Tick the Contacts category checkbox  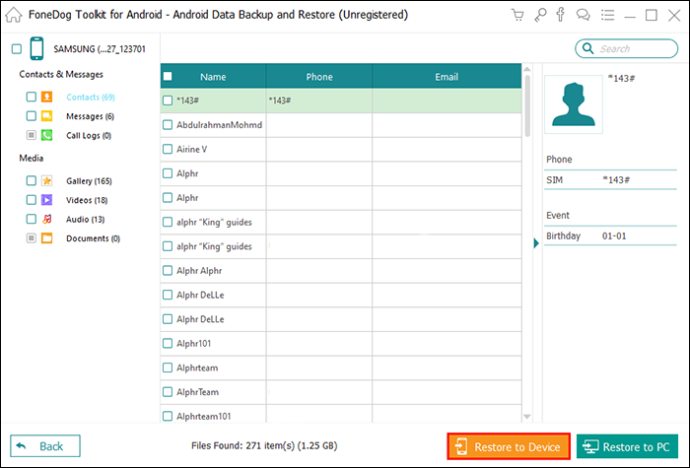coord(31,96)
